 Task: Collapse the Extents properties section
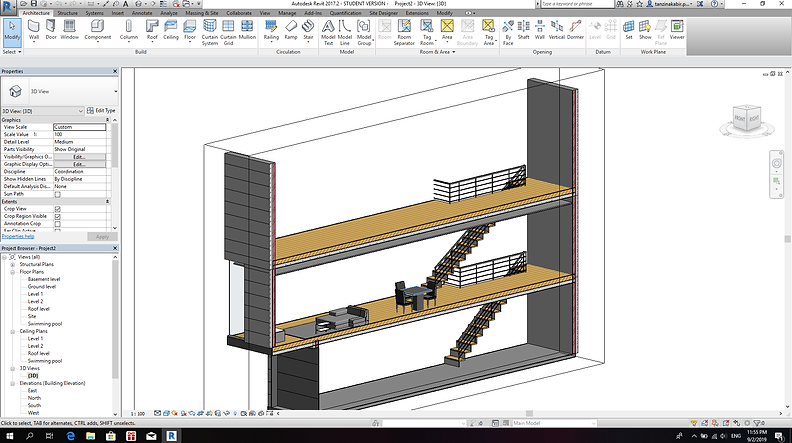coord(107,202)
